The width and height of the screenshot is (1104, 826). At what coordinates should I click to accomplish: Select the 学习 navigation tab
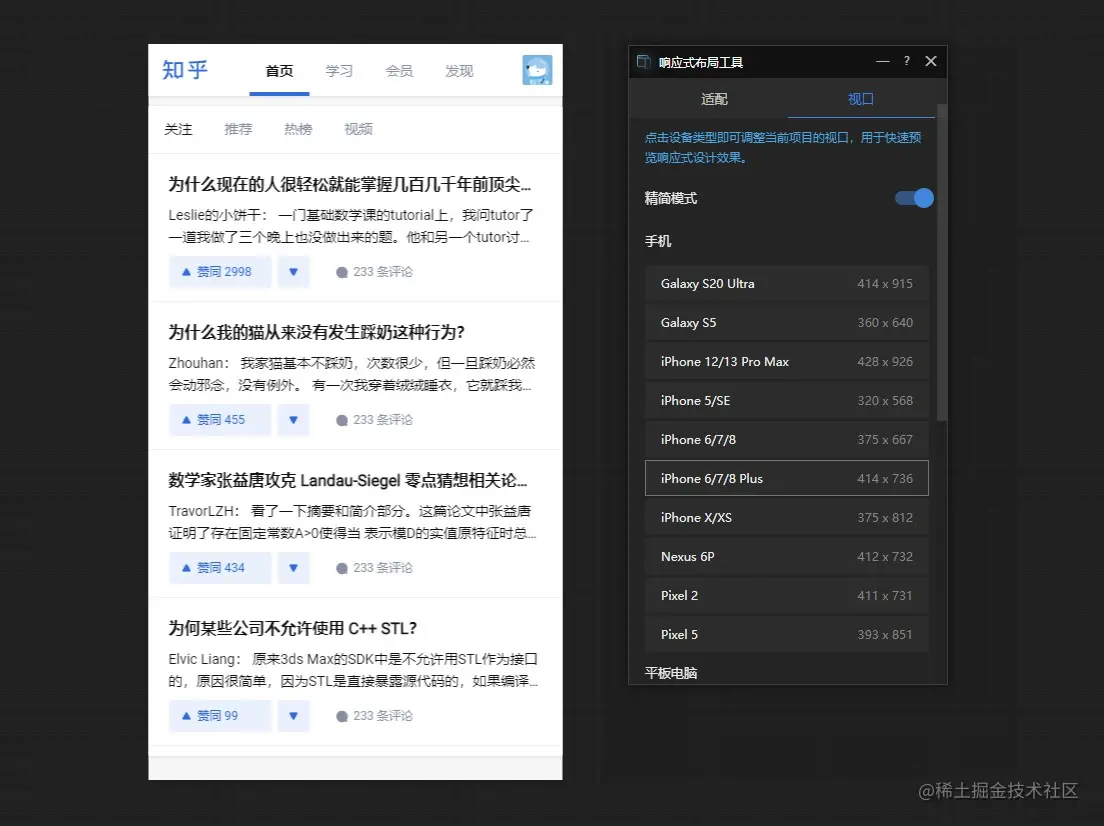coord(339,71)
